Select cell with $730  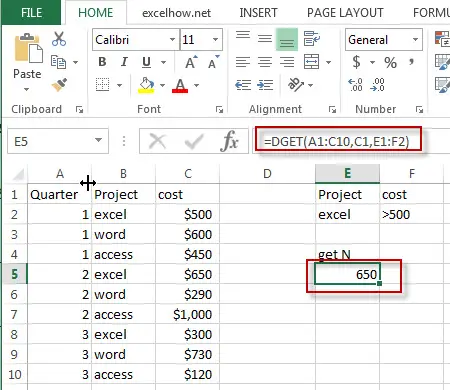tap(188, 354)
